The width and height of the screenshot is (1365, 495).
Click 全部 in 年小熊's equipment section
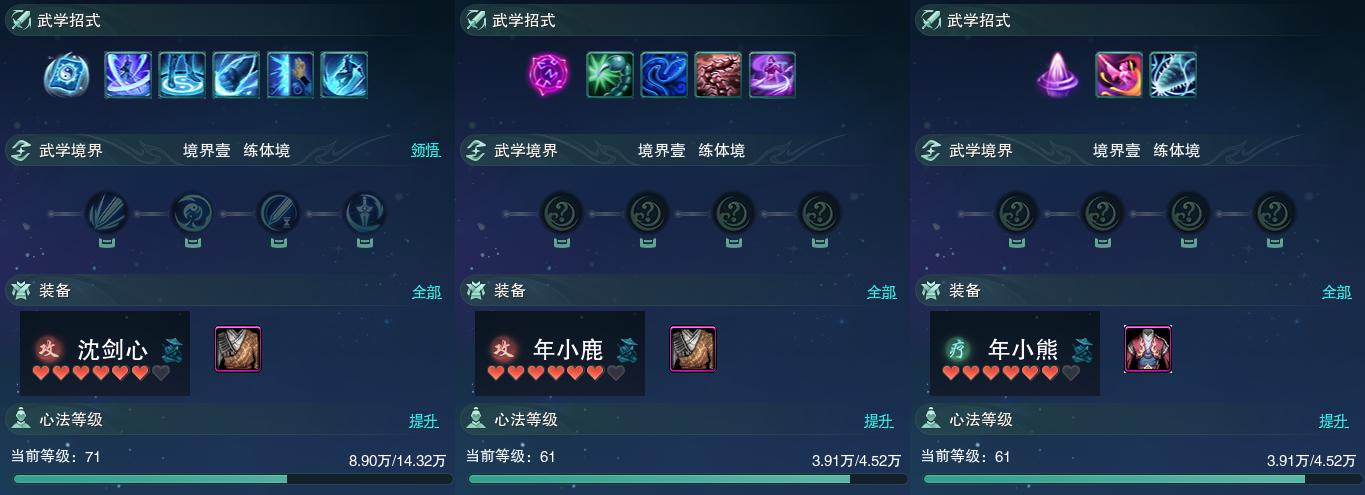click(x=1337, y=292)
